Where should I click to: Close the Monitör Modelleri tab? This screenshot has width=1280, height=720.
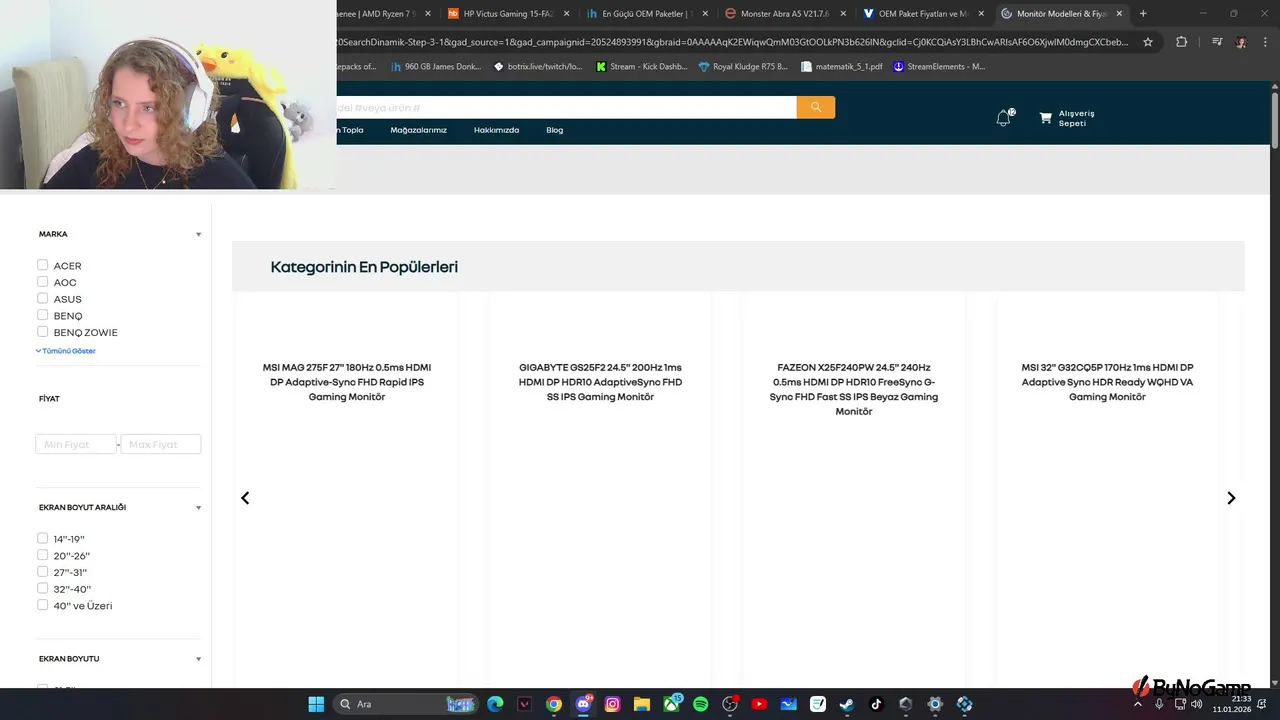coord(1121,13)
